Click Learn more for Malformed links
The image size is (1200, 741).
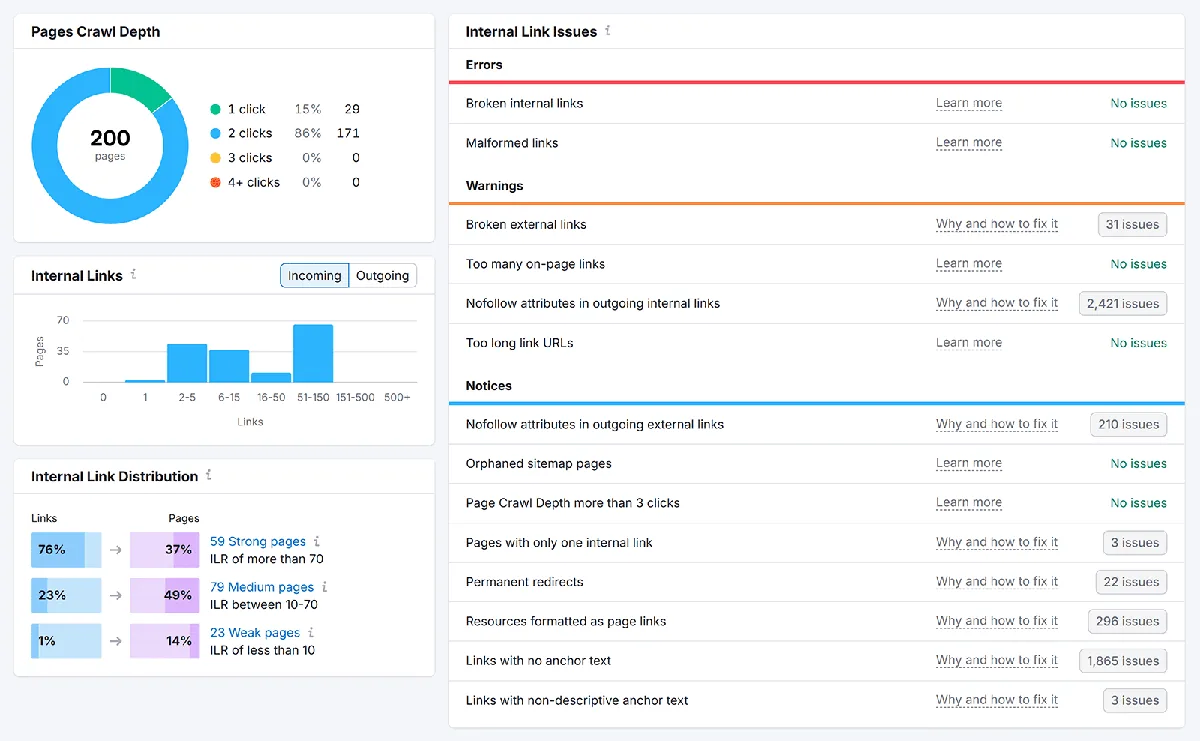point(969,143)
